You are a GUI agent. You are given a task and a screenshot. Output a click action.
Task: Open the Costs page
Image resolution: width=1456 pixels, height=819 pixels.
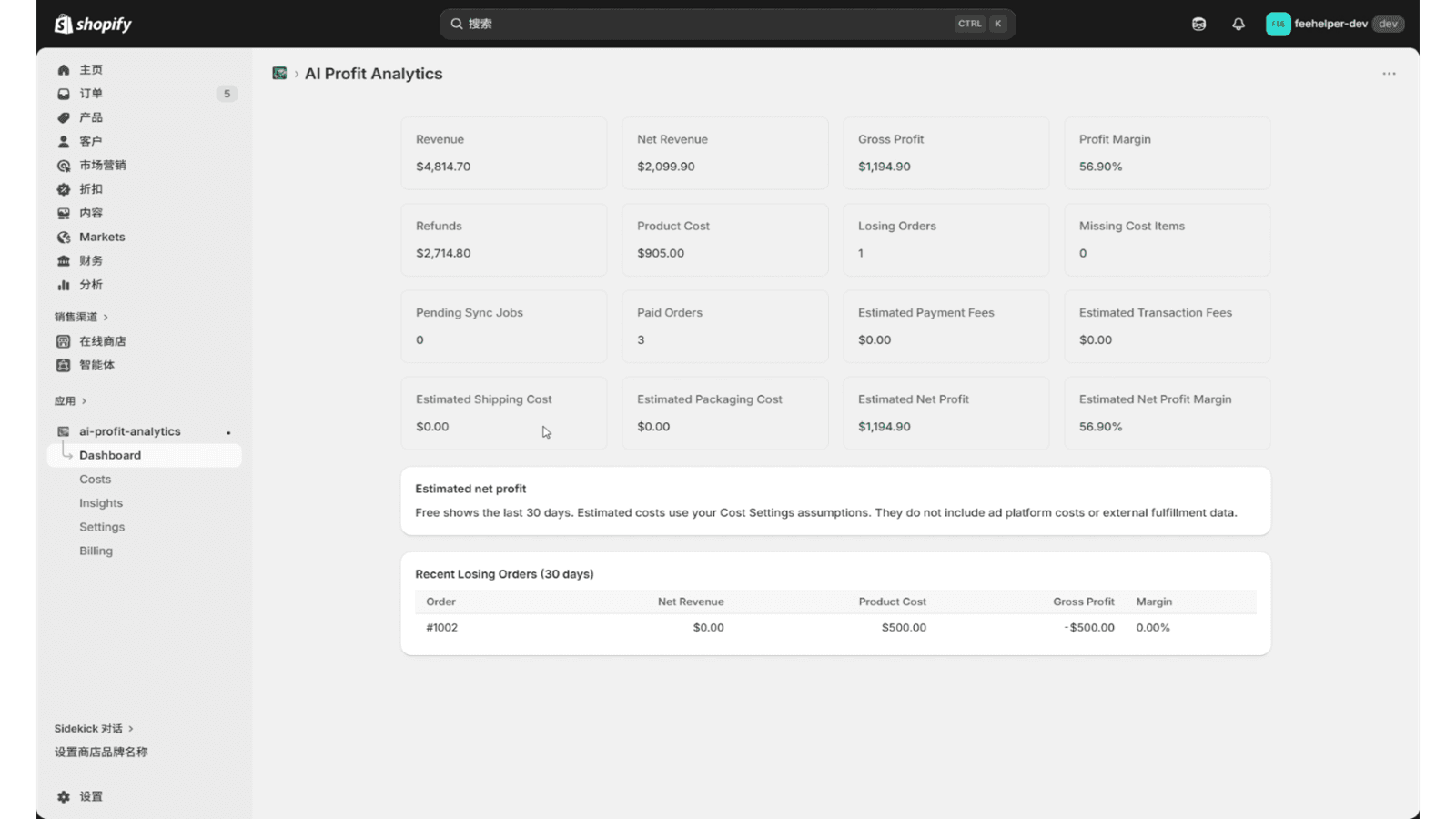tap(95, 480)
